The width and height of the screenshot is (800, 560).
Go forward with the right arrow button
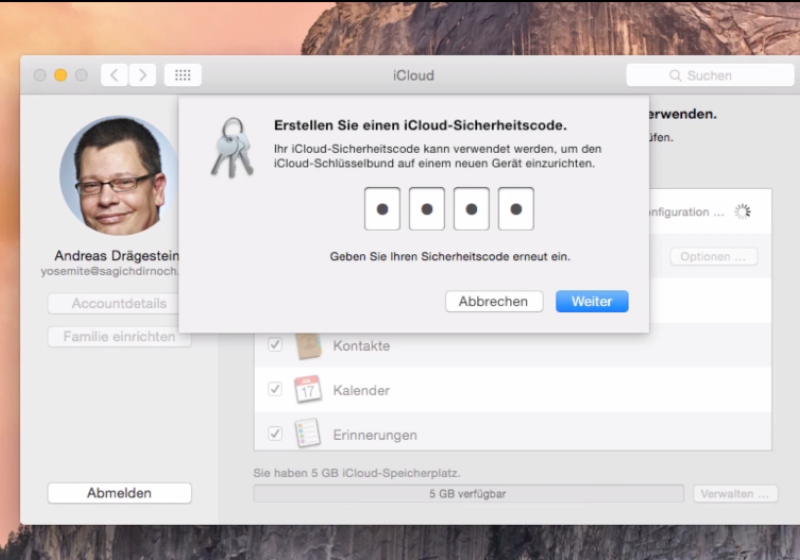[x=142, y=75]
